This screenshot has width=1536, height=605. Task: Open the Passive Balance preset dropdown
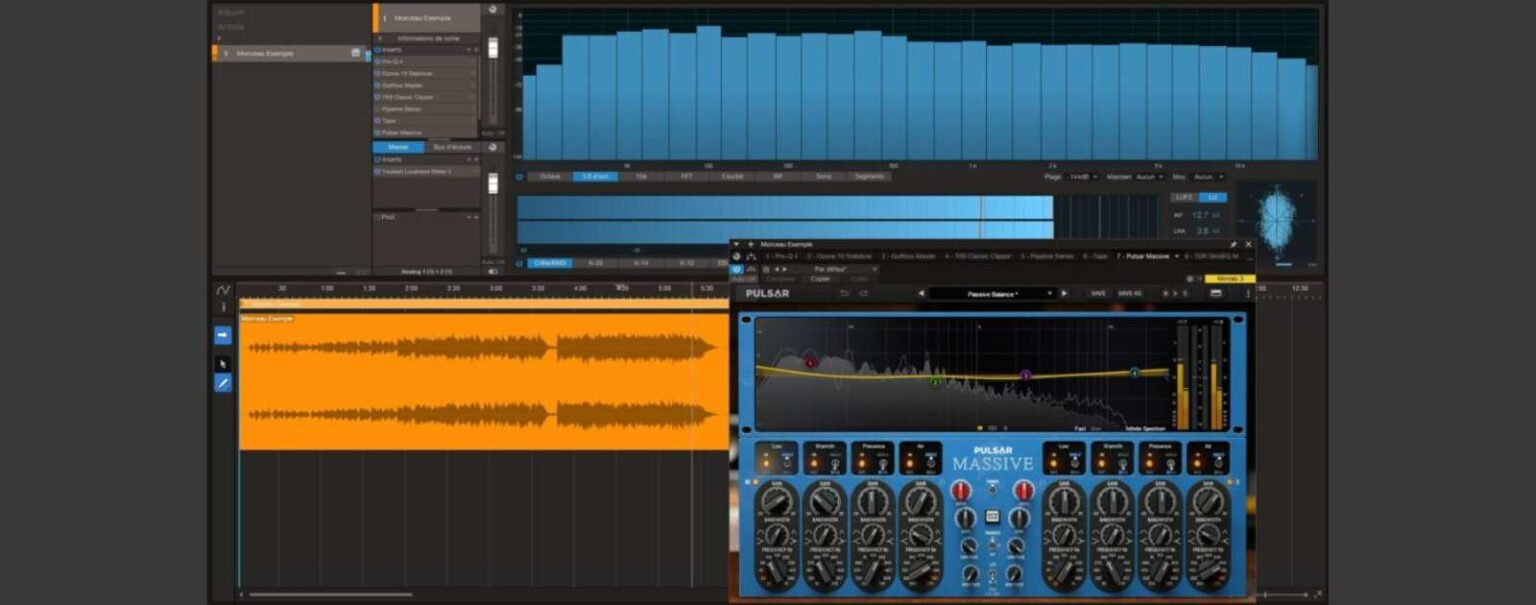(991, 294)
